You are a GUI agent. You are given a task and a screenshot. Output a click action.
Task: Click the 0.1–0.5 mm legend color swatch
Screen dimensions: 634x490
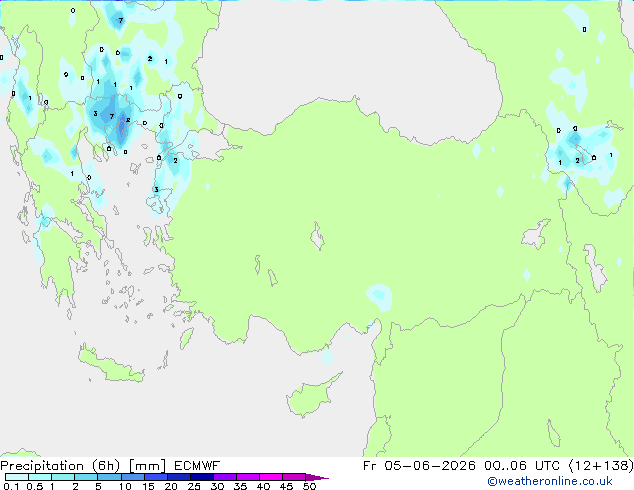click(x=17, y=477)
